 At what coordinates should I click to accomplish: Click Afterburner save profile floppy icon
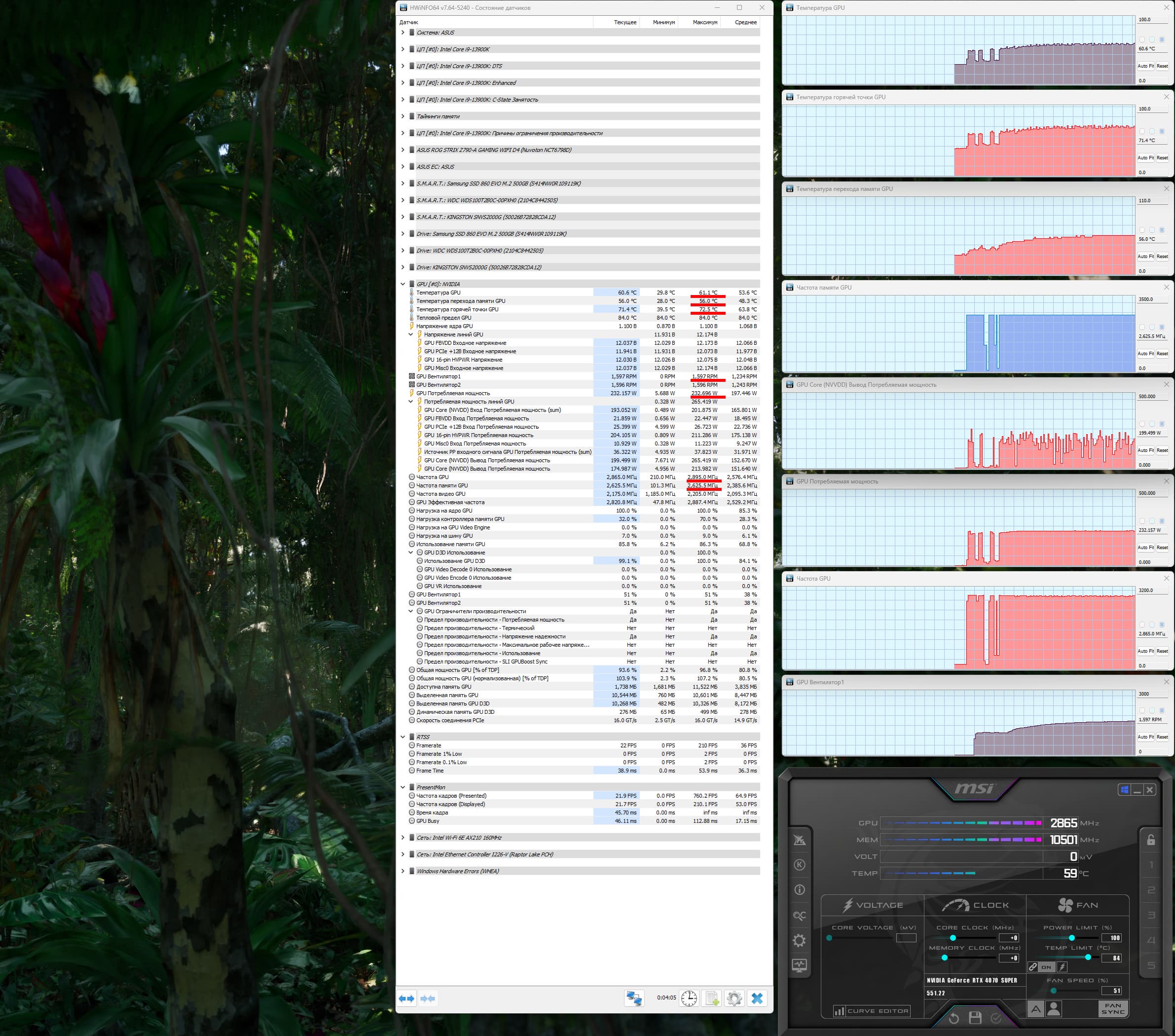coord(975,1018)
